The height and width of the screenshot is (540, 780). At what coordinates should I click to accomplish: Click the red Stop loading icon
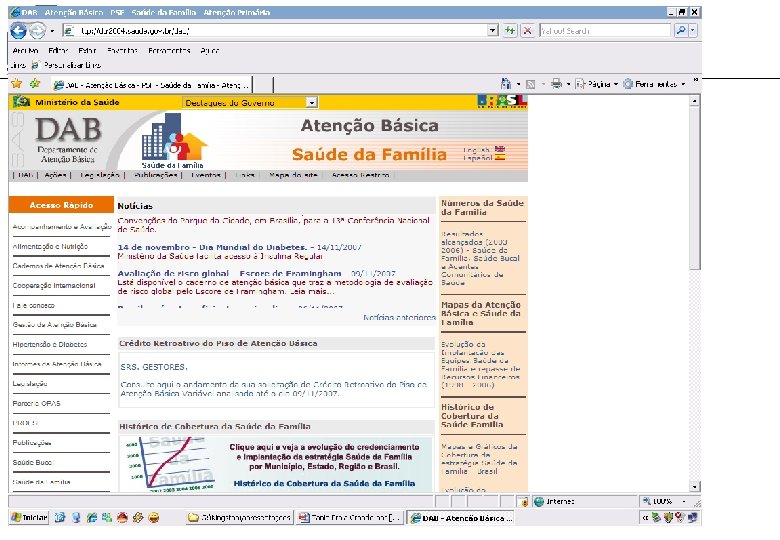coord(527,30)
